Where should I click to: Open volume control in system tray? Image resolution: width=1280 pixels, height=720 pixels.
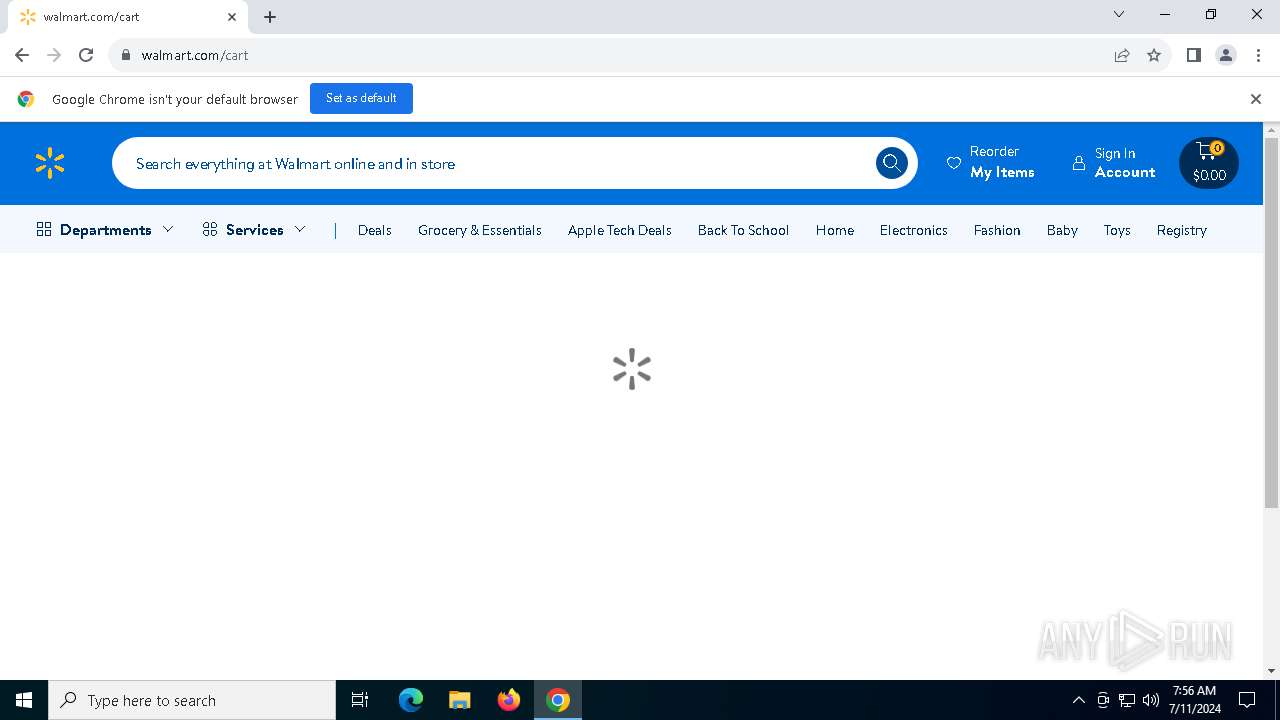click(1151, 700)
